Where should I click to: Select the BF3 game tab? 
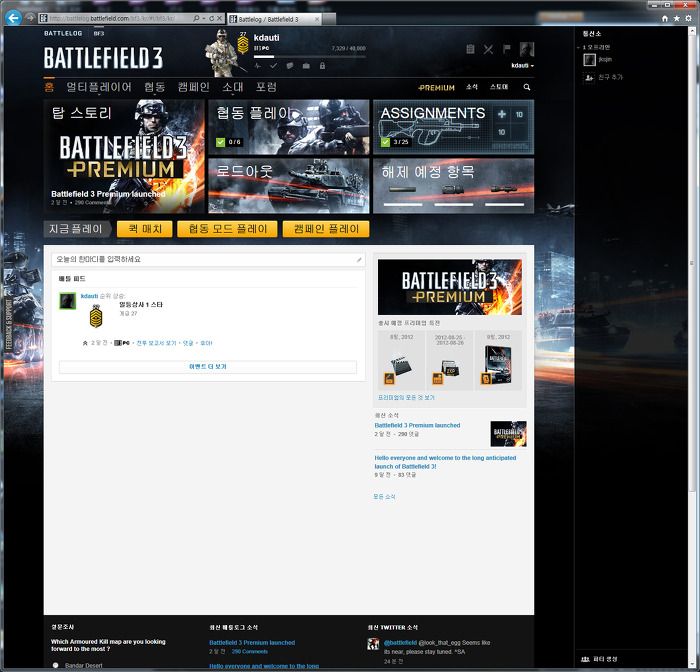(x=99, y=33)
